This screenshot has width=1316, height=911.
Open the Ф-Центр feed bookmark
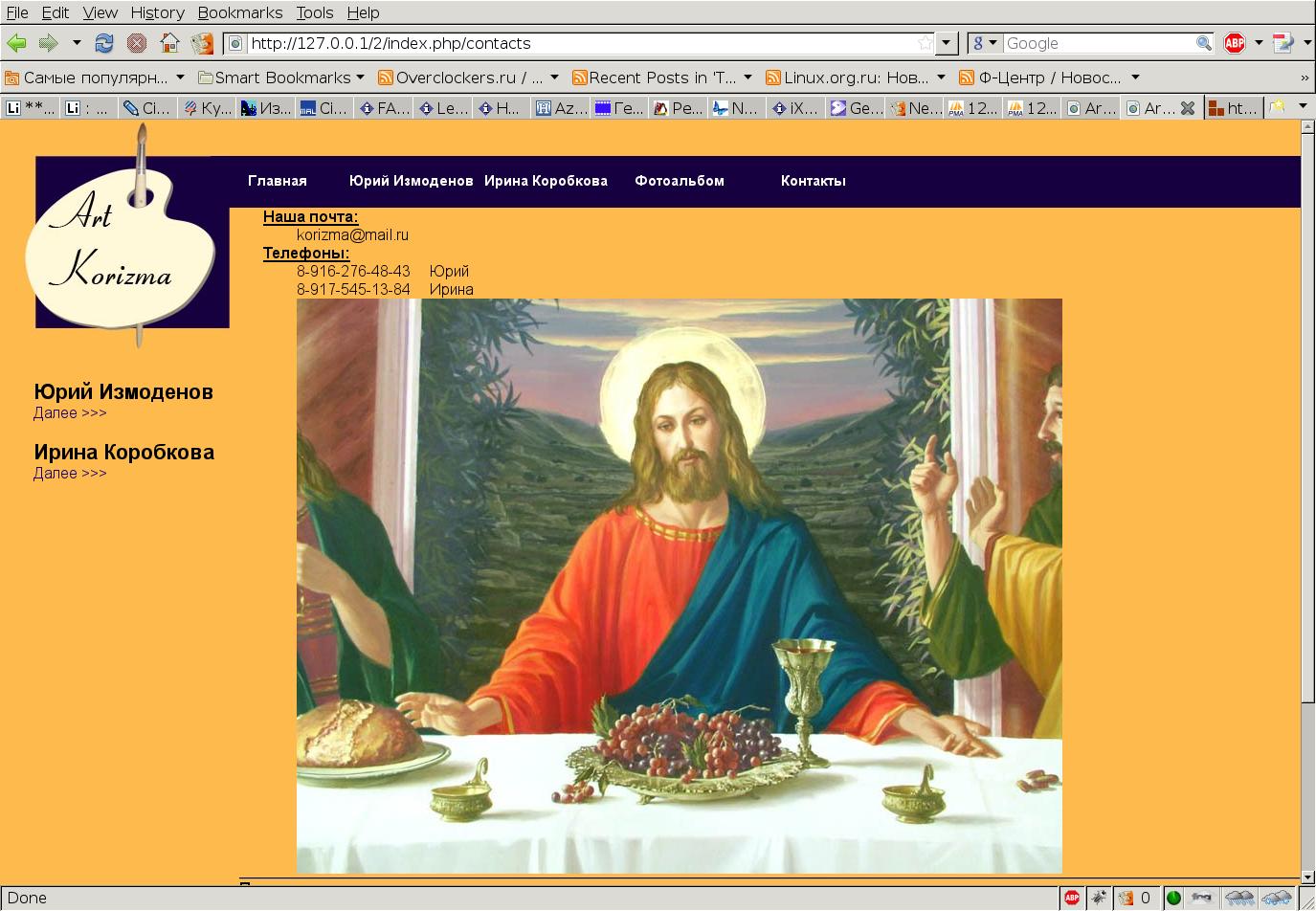pos(1049,78)
